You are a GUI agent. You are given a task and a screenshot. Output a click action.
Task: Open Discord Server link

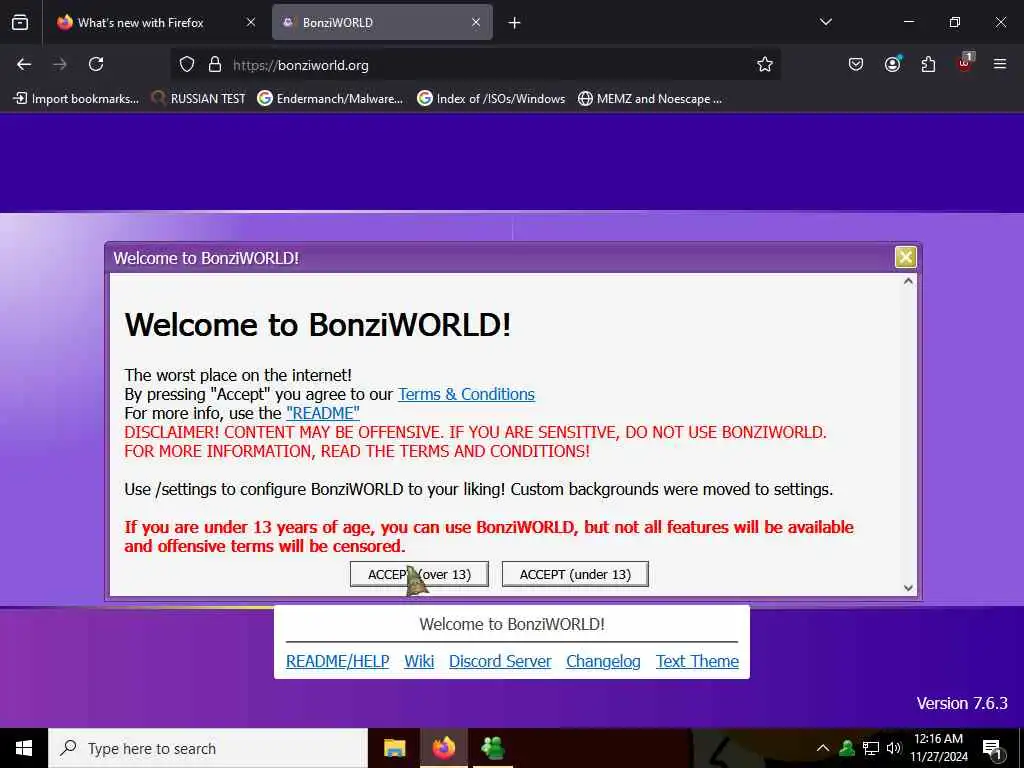500,661
